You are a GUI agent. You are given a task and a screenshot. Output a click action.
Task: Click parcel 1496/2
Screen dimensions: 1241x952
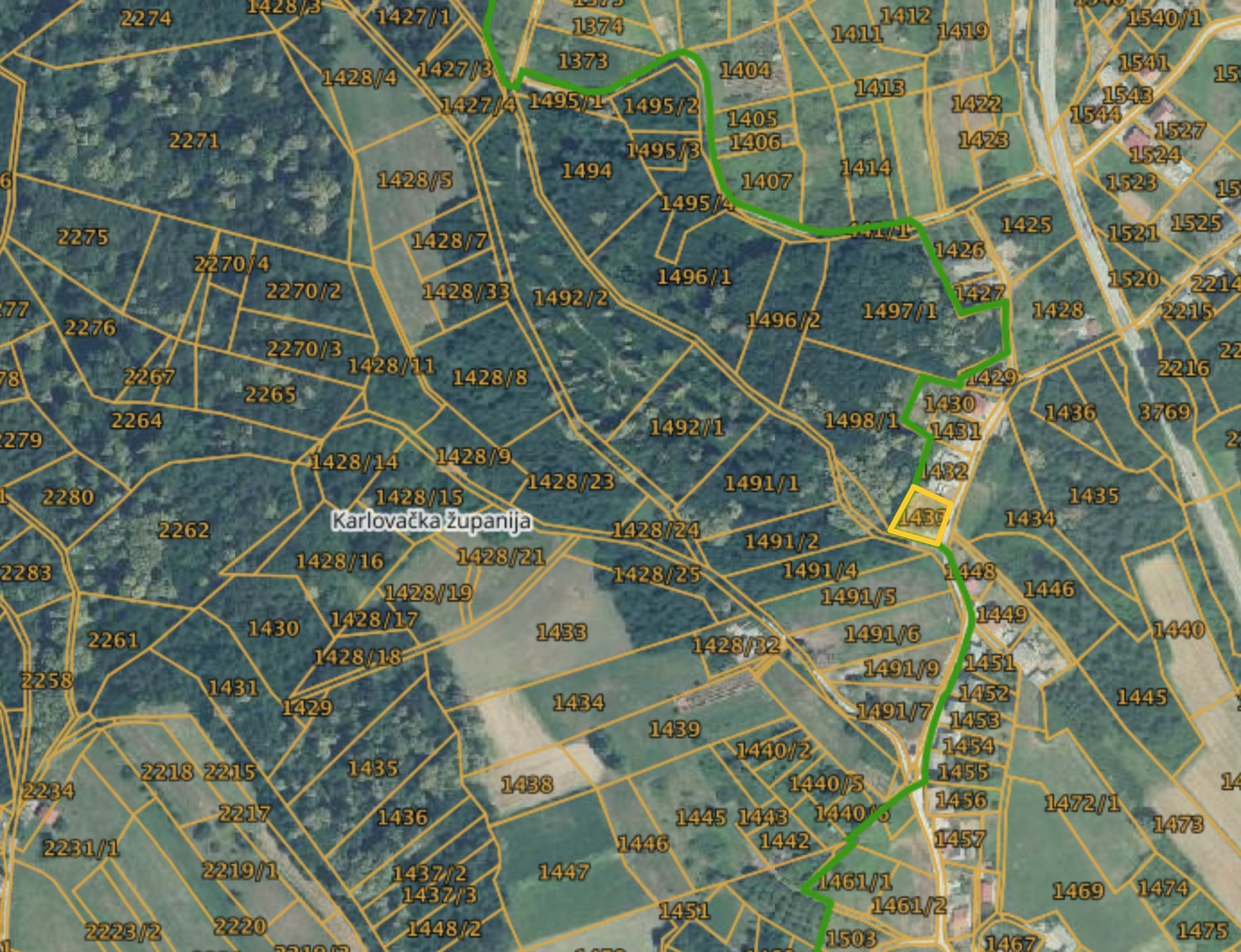(784, 320)
